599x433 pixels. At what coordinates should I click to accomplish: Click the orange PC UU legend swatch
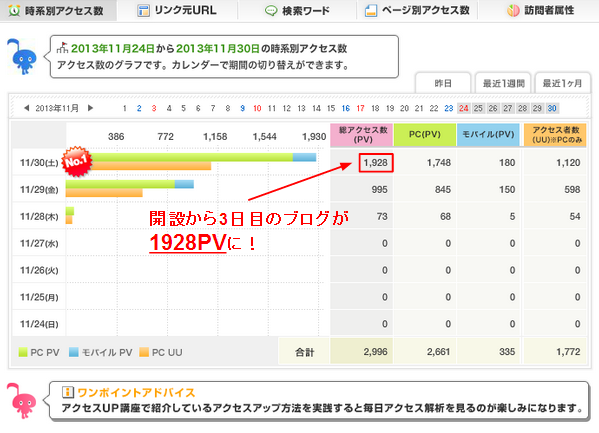coord(144,352)
